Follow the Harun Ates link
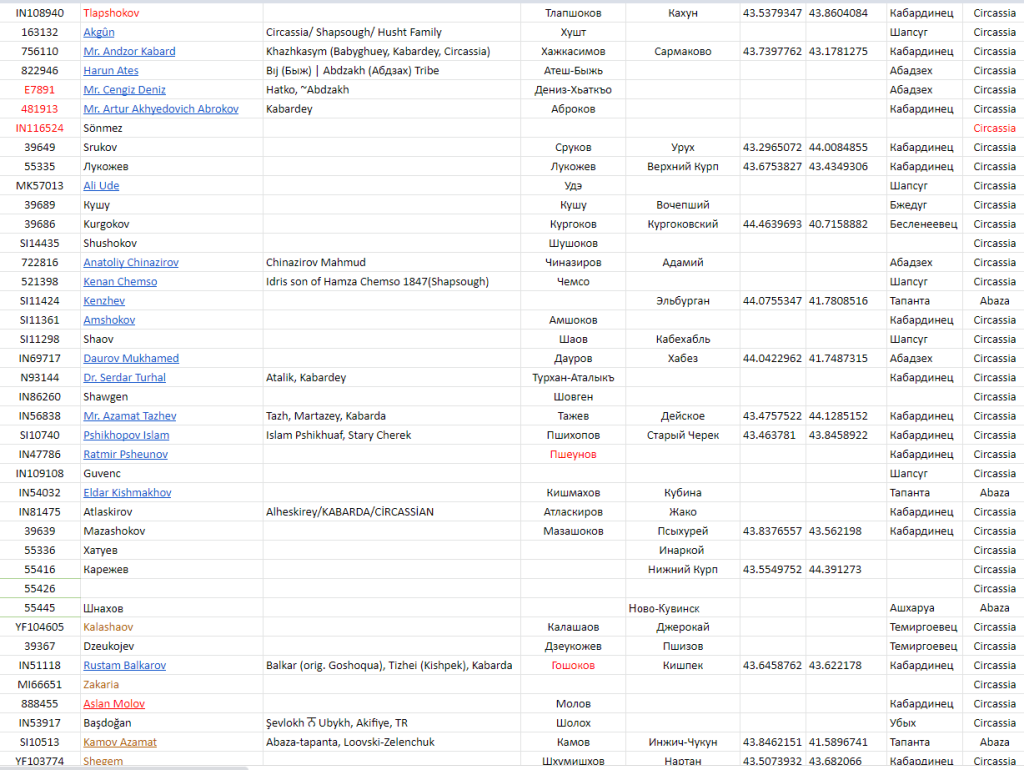The image size is (1024, 770). (x=111, y=71)
